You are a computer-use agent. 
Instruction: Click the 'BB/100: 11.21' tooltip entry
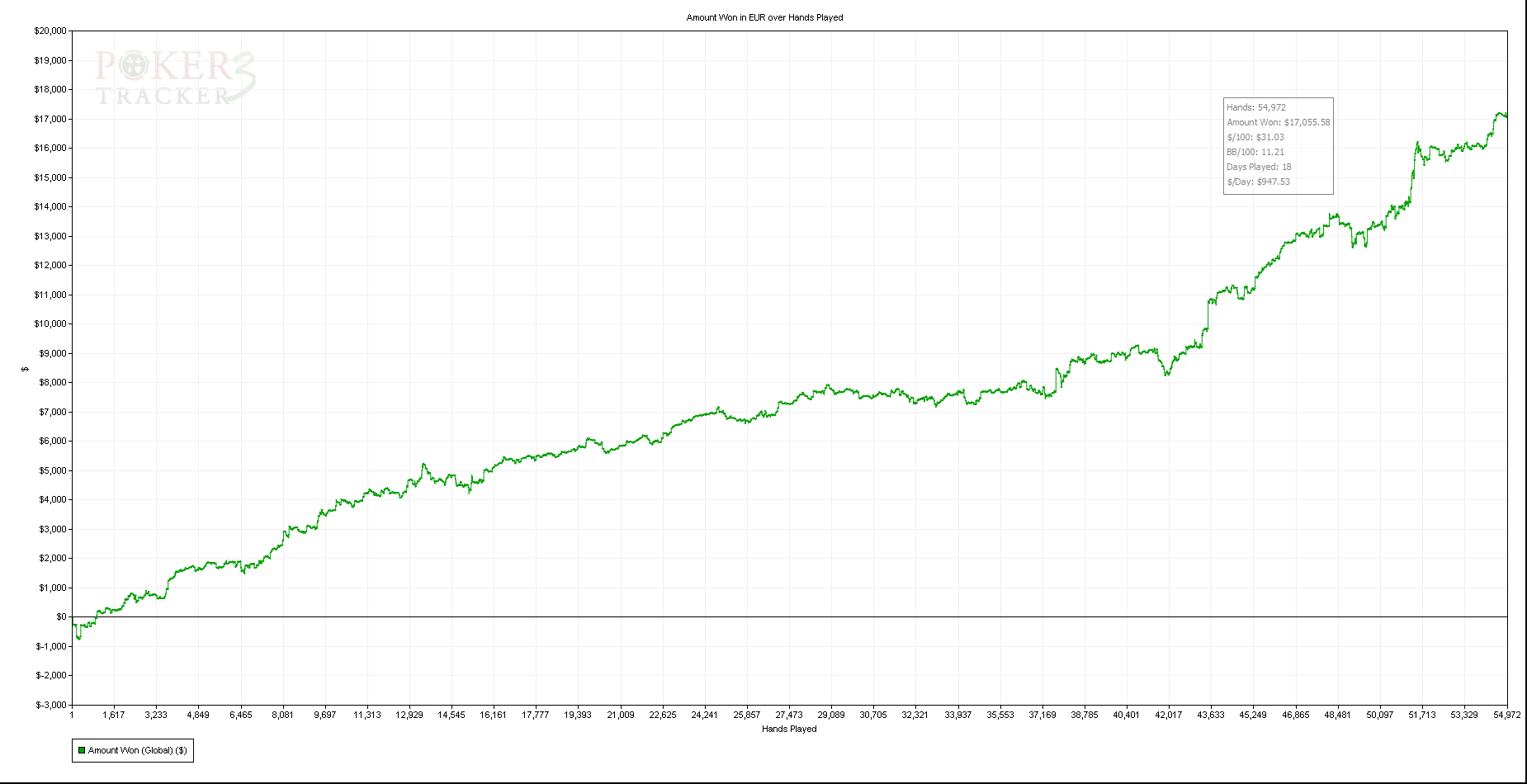point(1255,152)
